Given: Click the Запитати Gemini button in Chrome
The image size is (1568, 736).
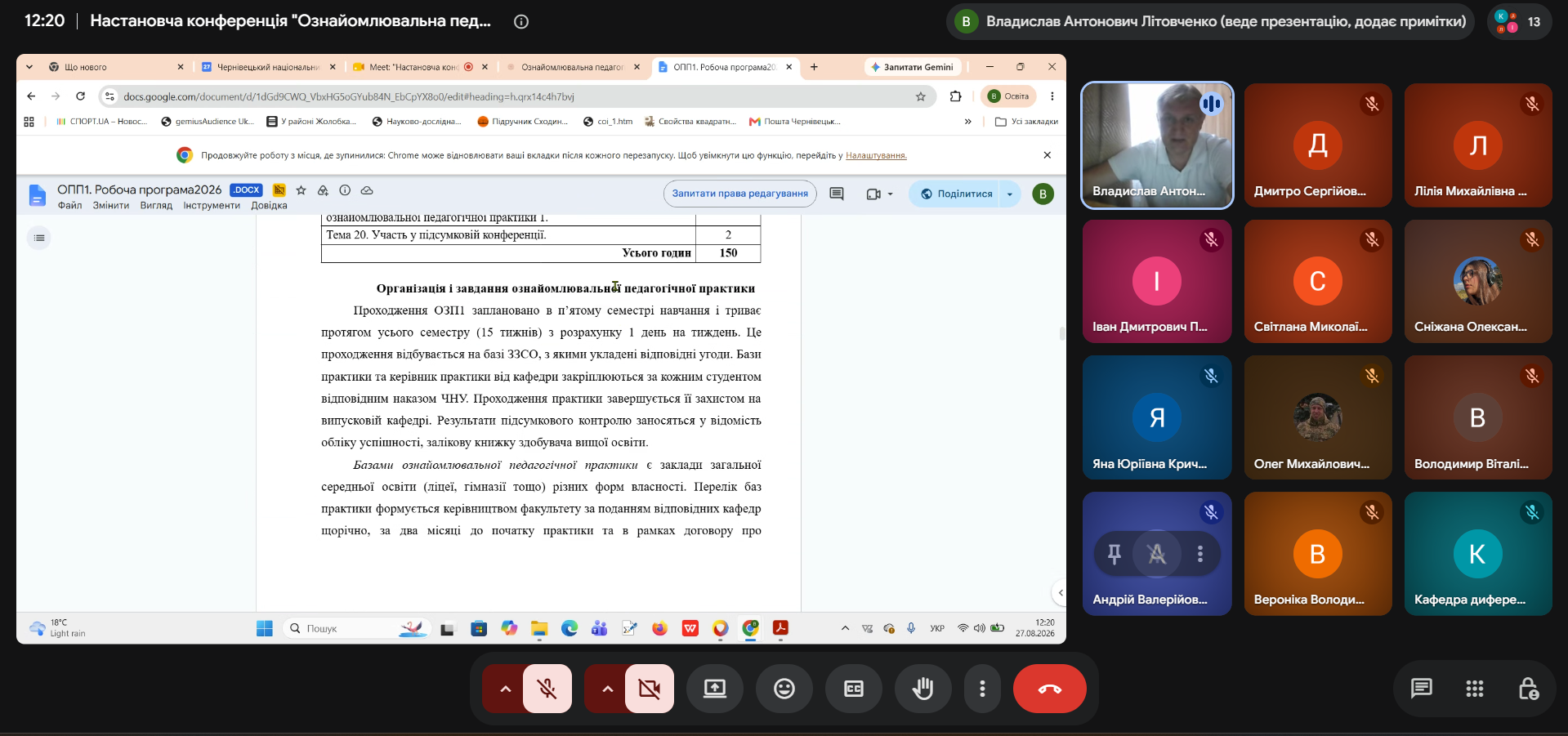Looking at the screenshot, I should pos(913,67).
